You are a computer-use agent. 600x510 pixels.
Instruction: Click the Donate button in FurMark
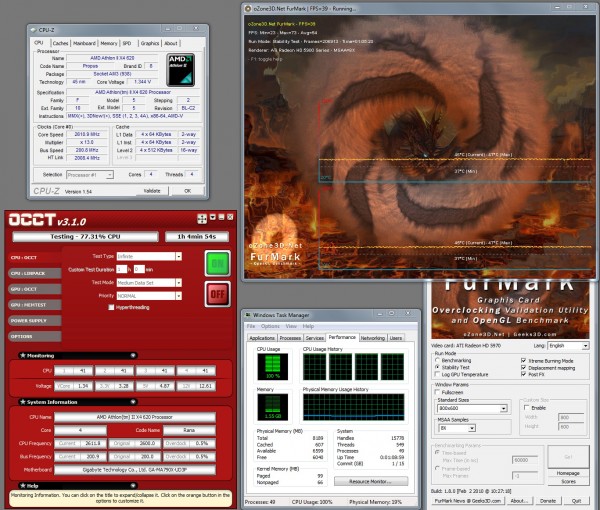point(548,500)
